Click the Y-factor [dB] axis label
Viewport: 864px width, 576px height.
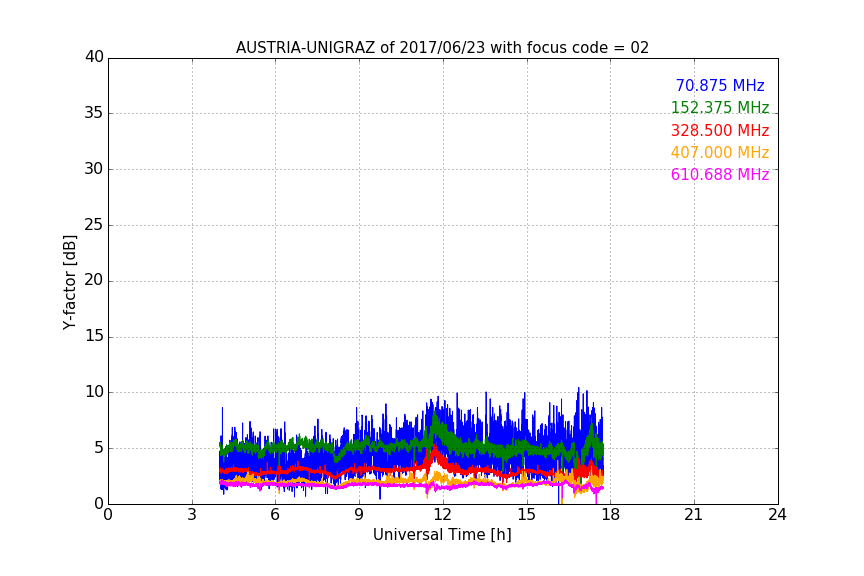[69, 282]
